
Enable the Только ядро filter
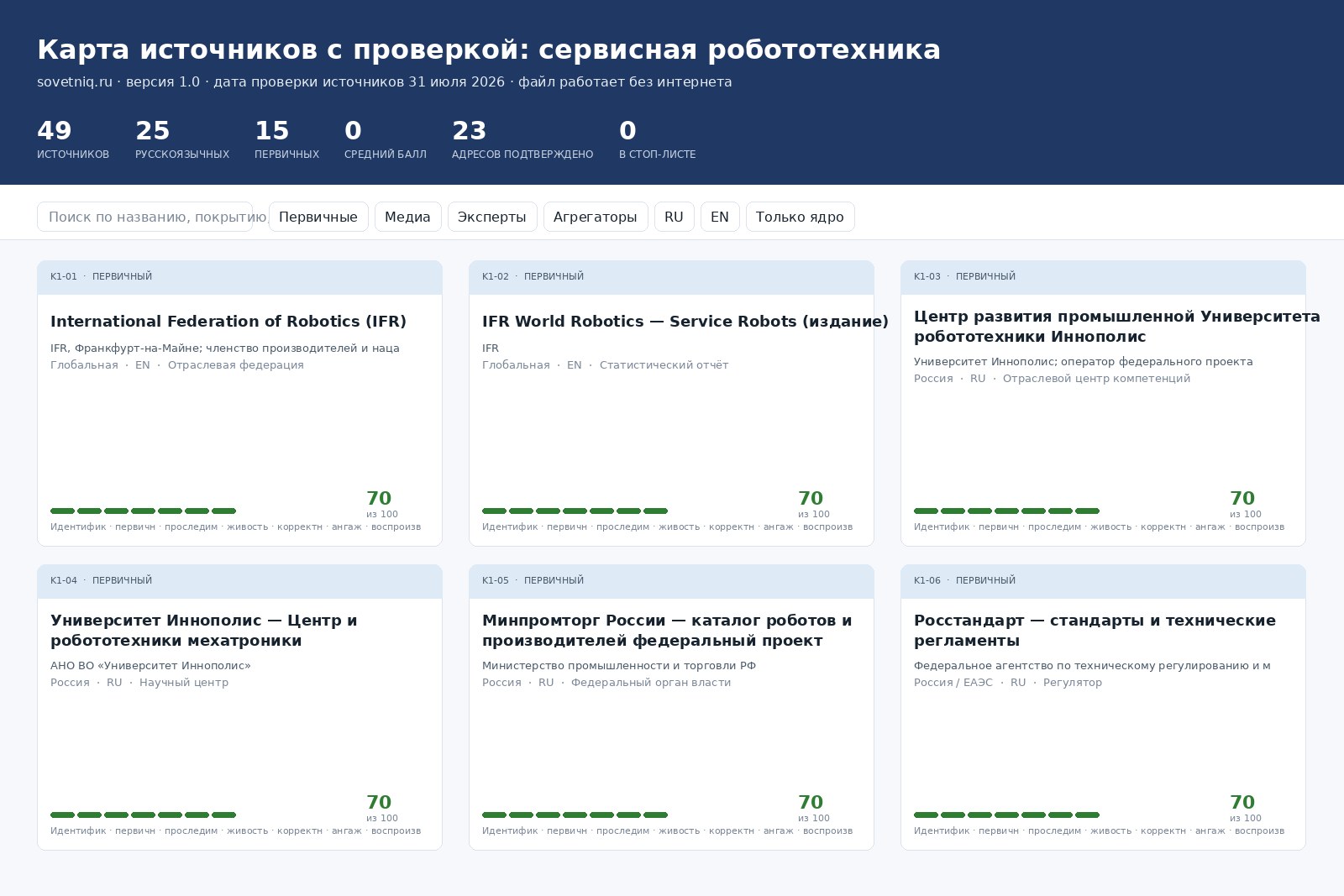tap(800, 217)
